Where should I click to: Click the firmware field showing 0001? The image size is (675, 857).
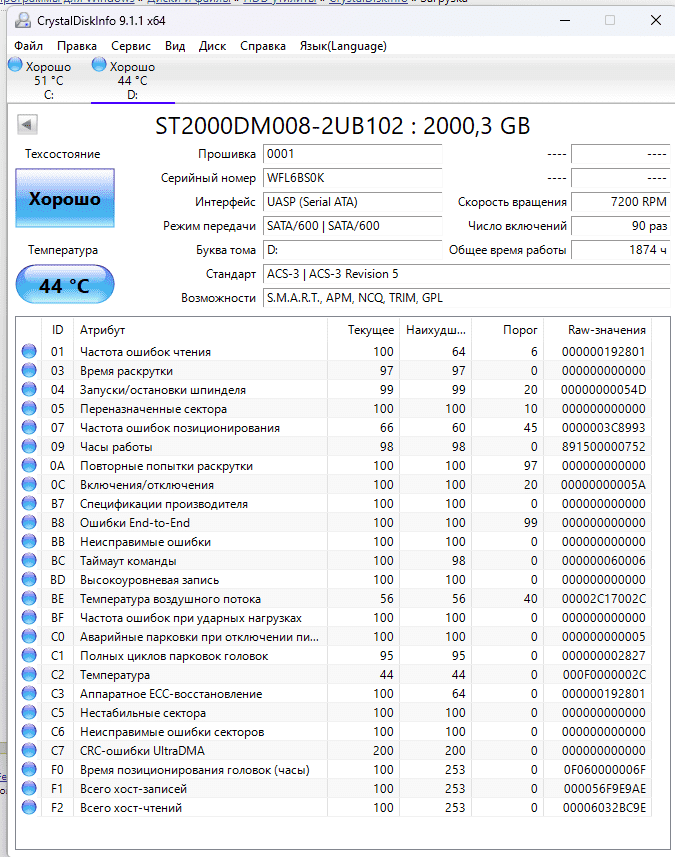coord(351,154)
